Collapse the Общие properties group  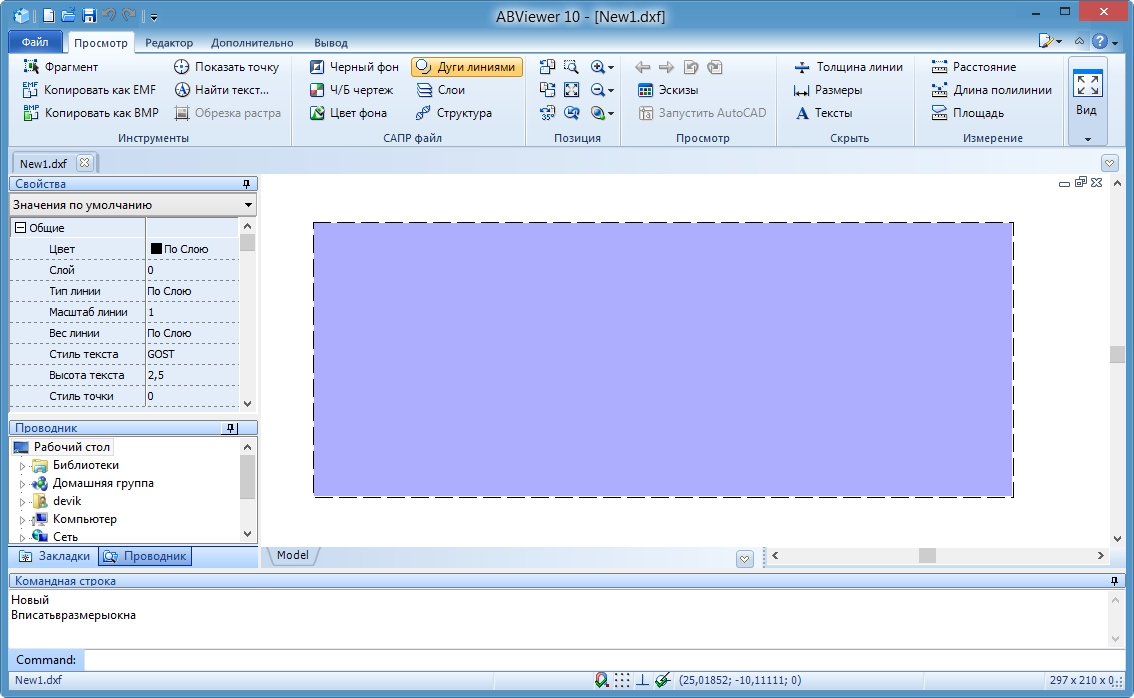20,228
